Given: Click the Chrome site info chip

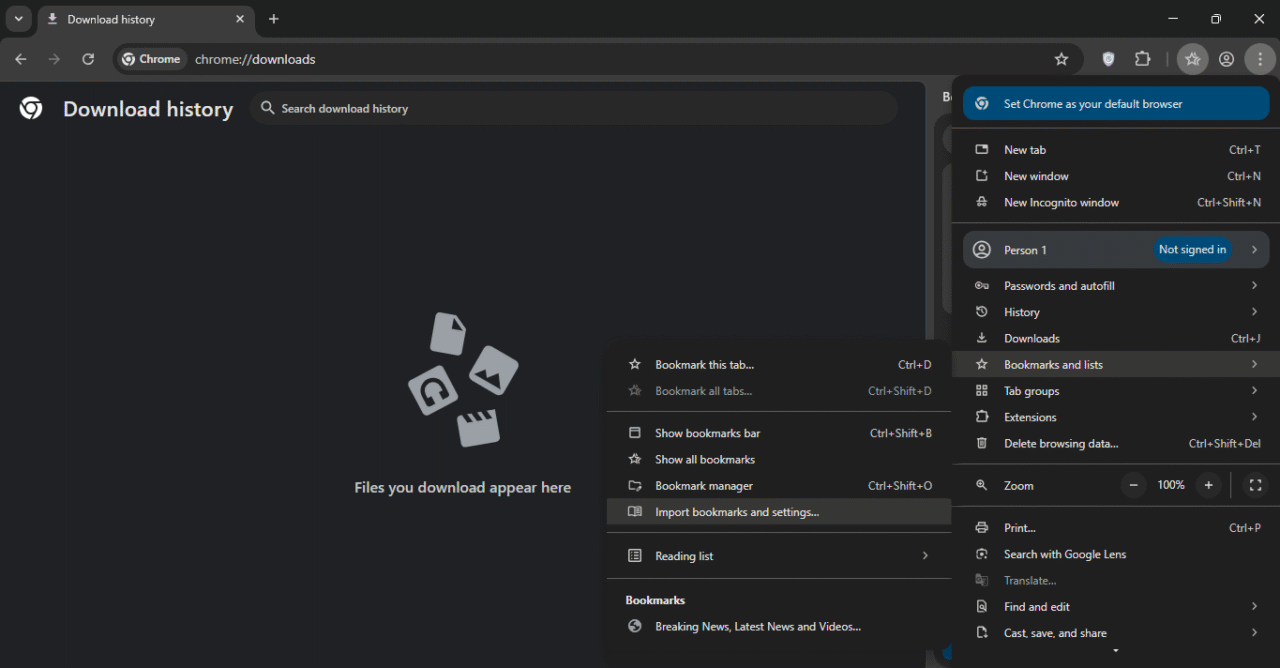Looking at the screenshot, I should [x=151, y=59].
